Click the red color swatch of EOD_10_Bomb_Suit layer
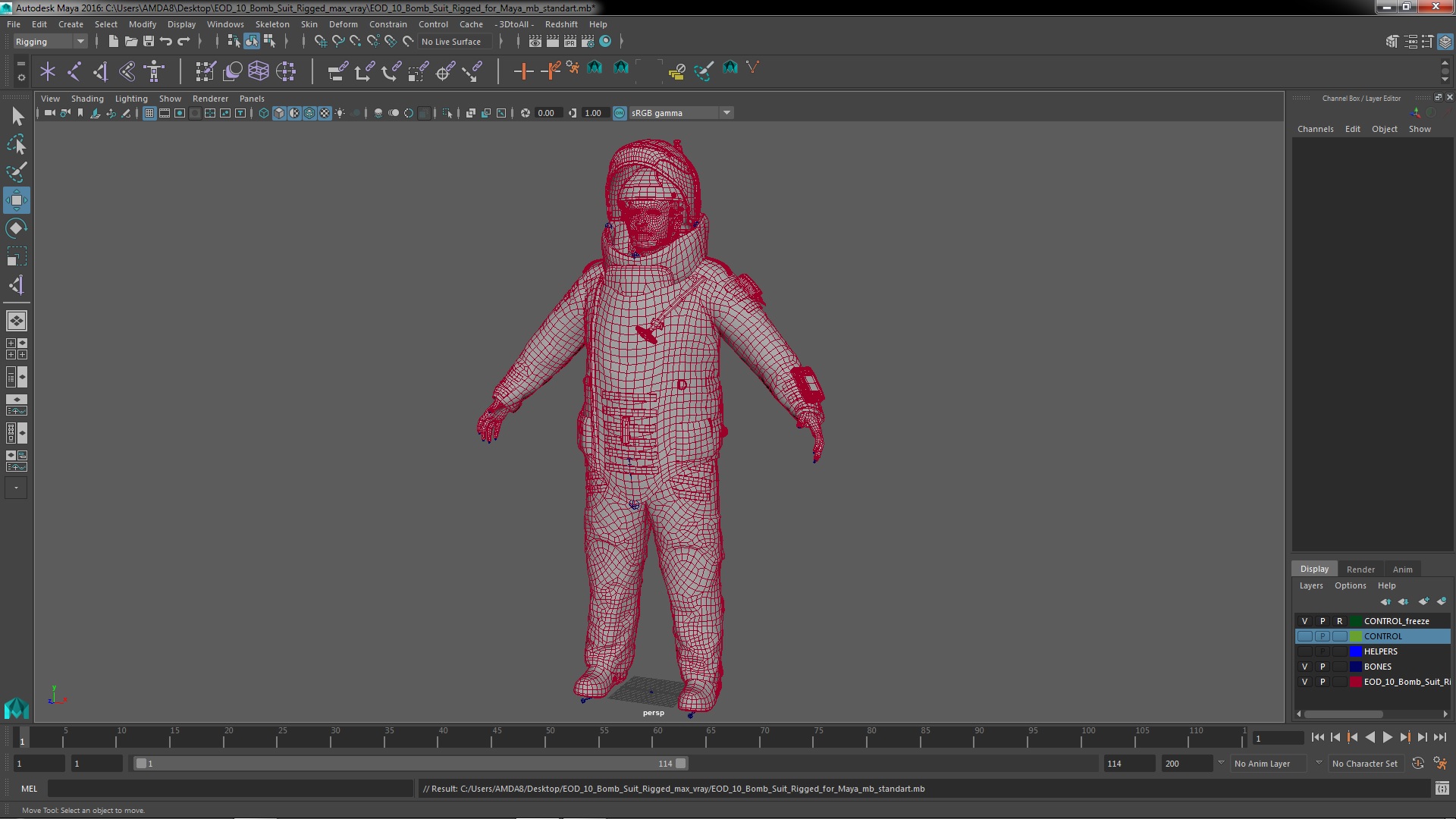This screenshot has width=1456, height=819. click(x=1356, y=682)
